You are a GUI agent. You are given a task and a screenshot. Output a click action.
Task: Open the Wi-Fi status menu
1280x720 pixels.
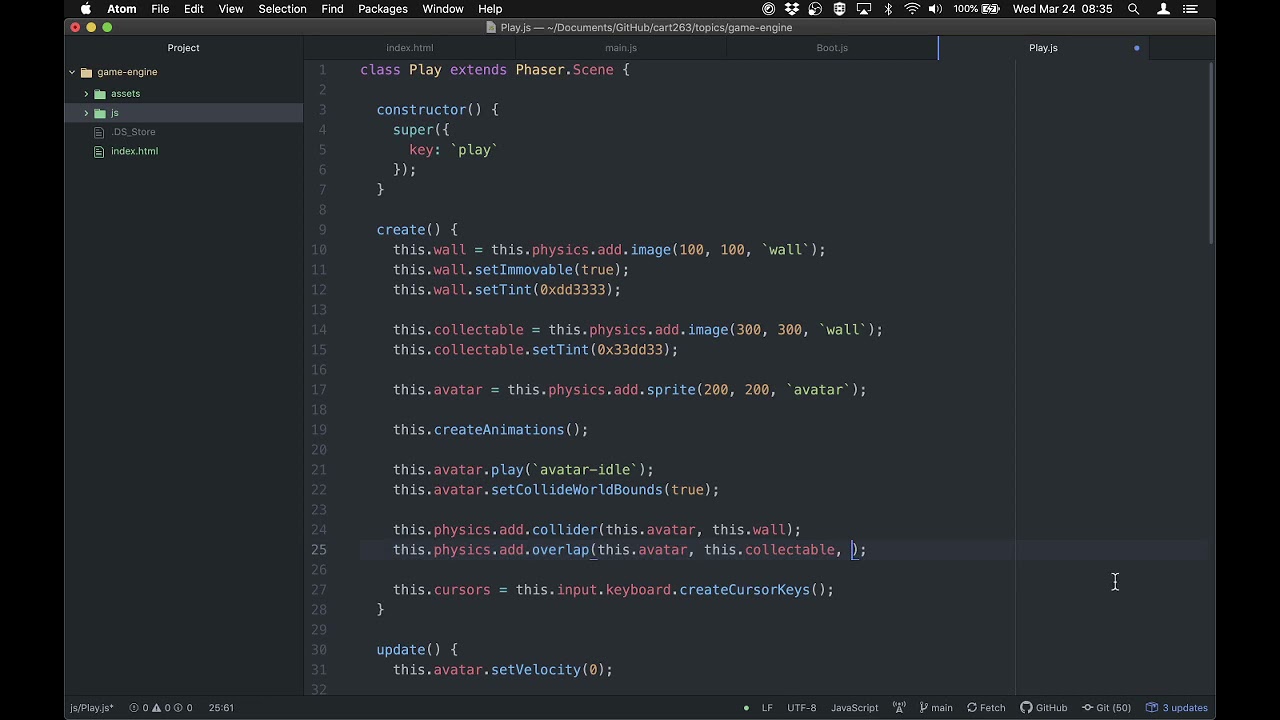point(912,9)
